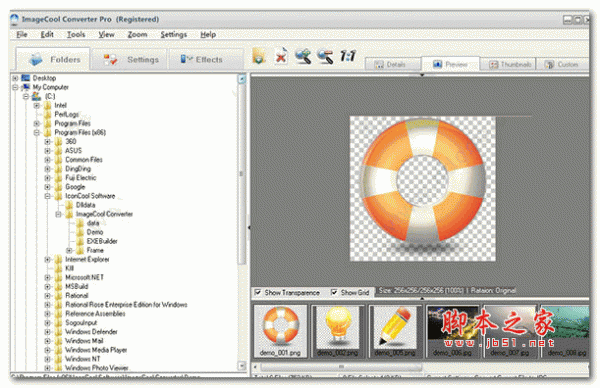The height and width of the screenshot is (388, 600).
Task: Switch to the Folders tab
Action: point(53,59)
